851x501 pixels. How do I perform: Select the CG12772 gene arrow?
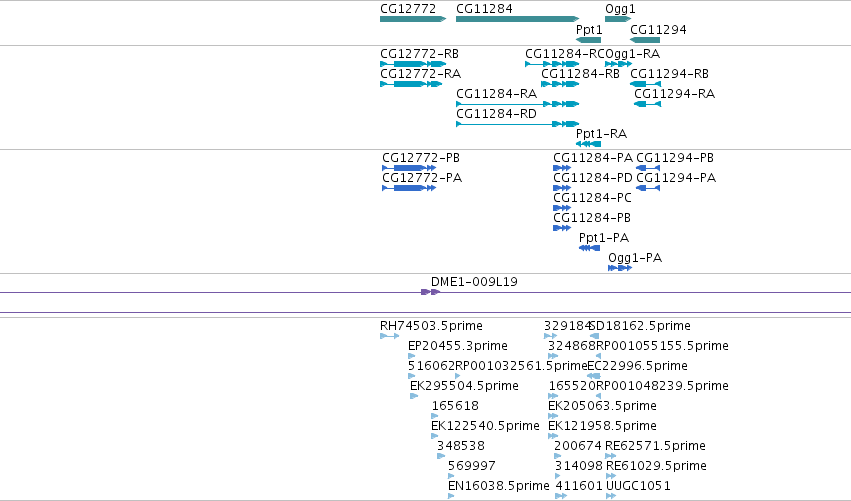(x=413, y=20)
